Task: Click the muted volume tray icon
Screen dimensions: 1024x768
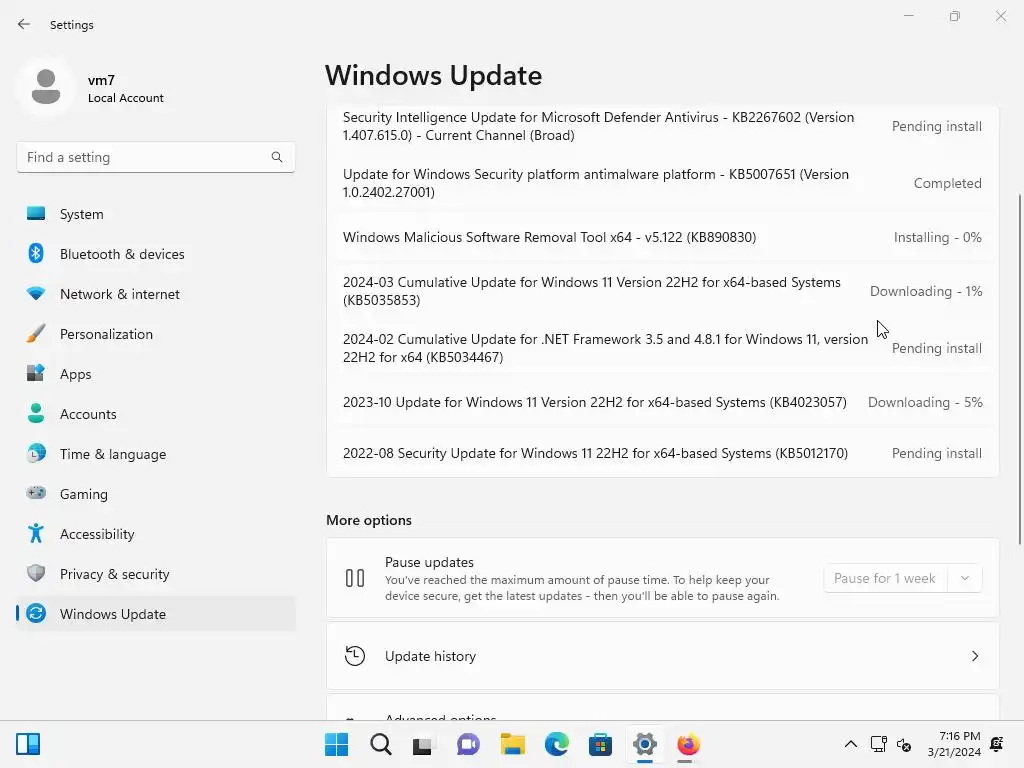Action: click(x=904, y=744)
